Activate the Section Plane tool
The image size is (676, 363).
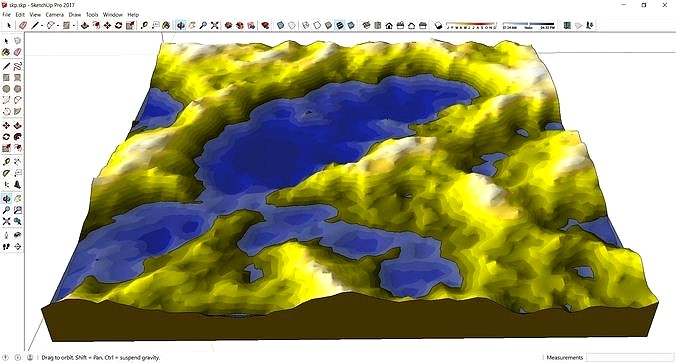tap(17, 247)
